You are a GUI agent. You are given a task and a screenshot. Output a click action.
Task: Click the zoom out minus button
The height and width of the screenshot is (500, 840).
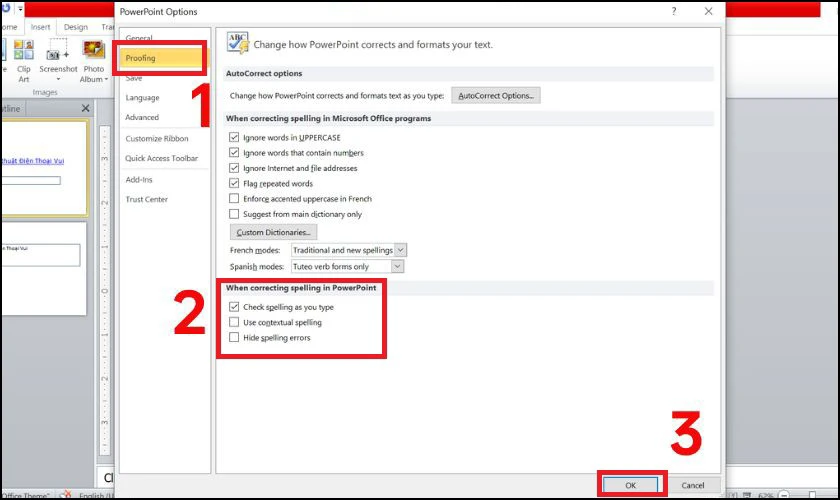point(783,495)
